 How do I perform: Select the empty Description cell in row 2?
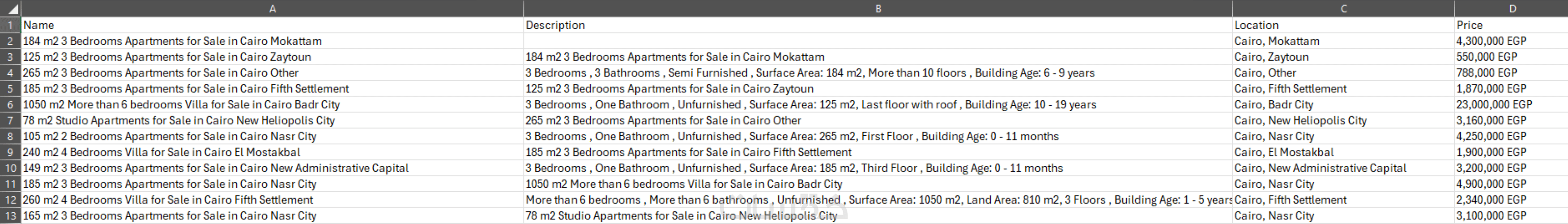(878, 41)
